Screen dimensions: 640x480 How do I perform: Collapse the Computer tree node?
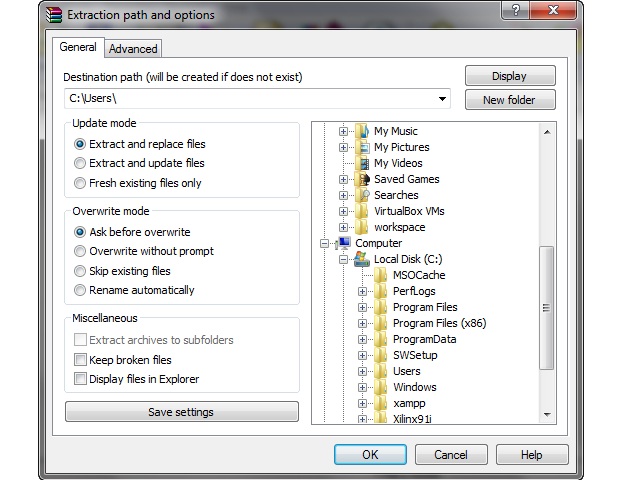coord(325,243)
